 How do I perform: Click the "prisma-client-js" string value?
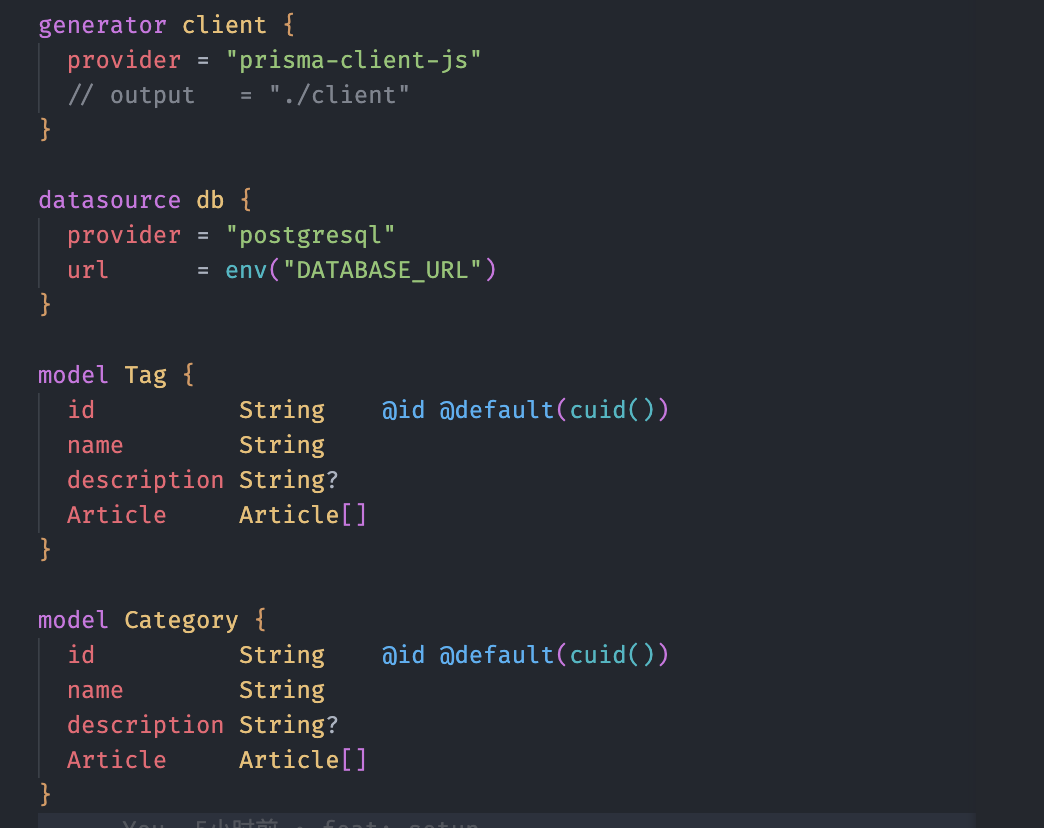point(353,60)
